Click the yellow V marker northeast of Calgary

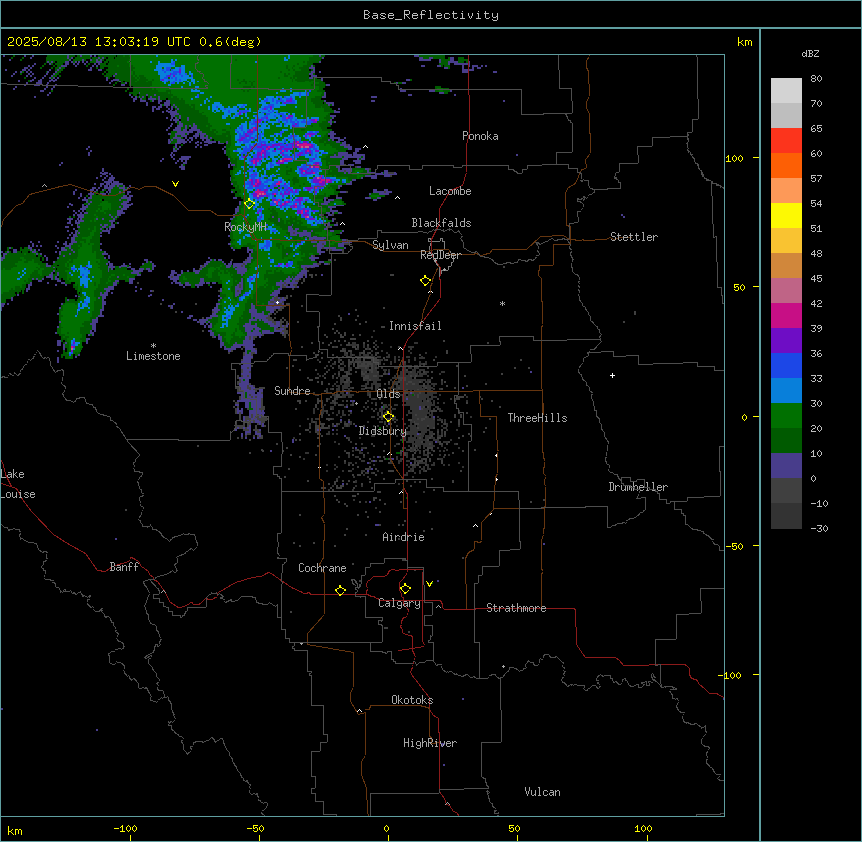pos(429,584)
